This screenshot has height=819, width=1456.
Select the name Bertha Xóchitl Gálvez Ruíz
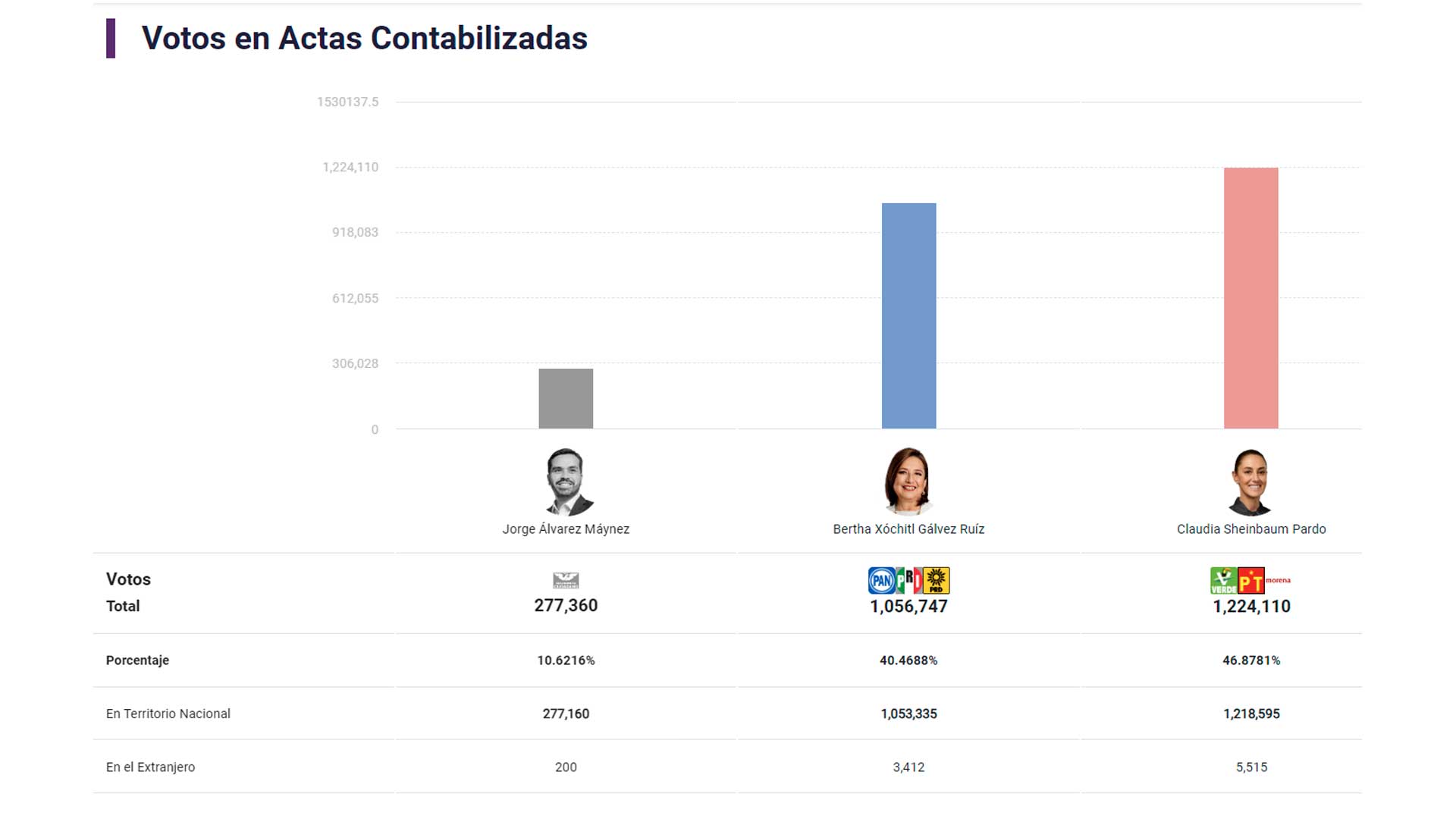click(908, 529)
